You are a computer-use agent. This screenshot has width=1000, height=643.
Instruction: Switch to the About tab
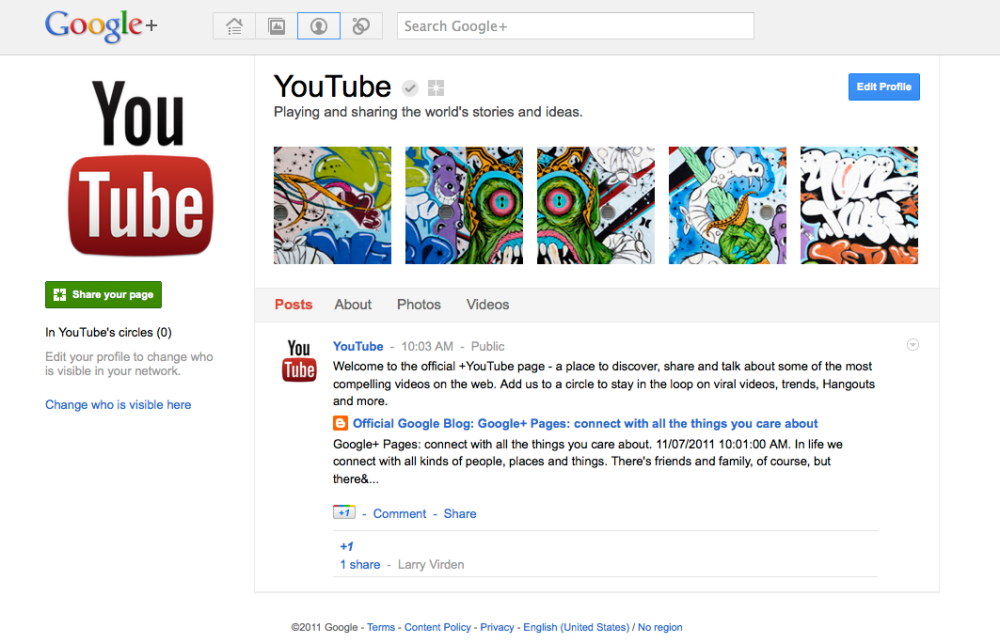tap(352, 304)
